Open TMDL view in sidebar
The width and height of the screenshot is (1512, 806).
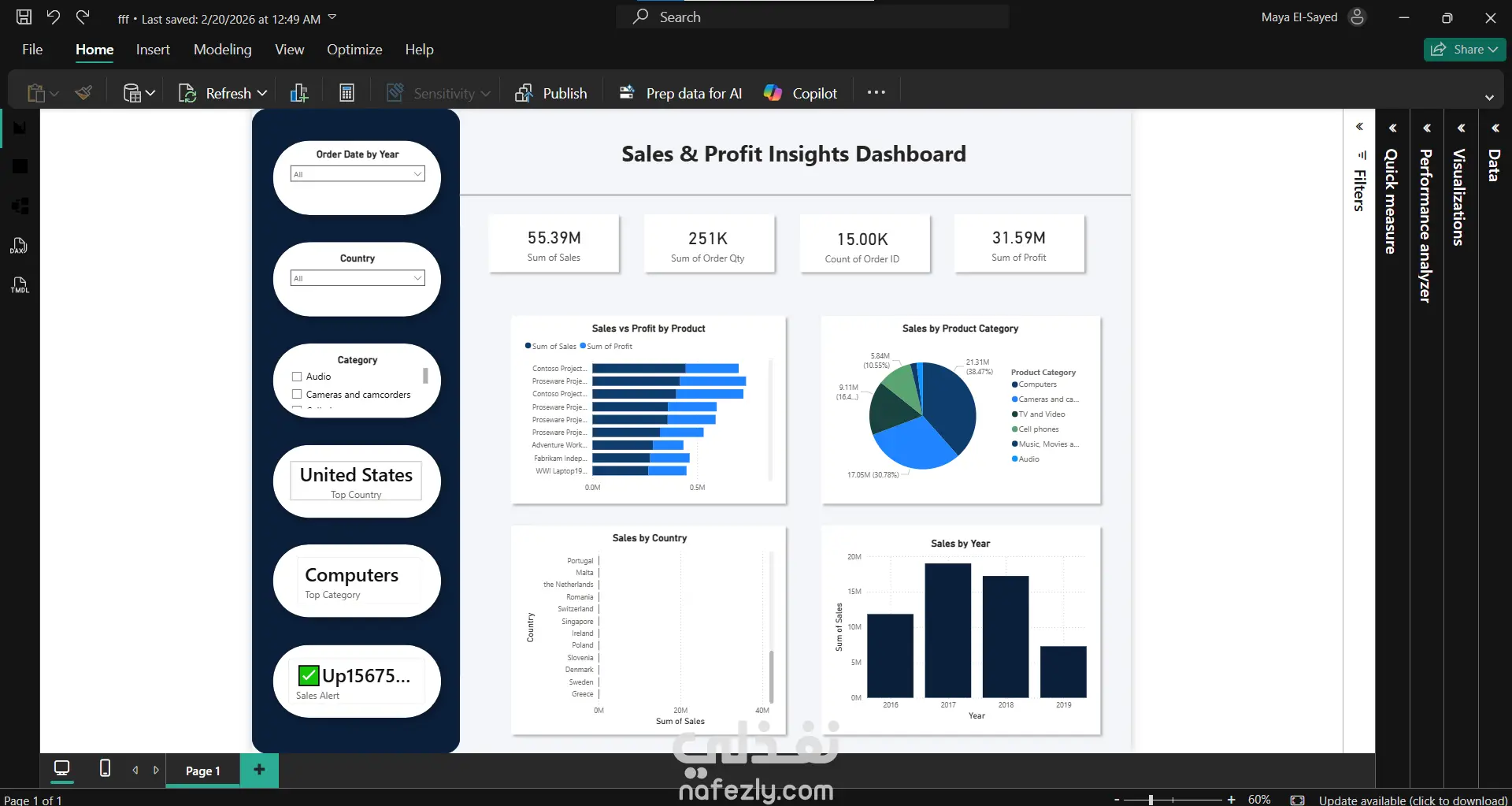click(20, 285)
